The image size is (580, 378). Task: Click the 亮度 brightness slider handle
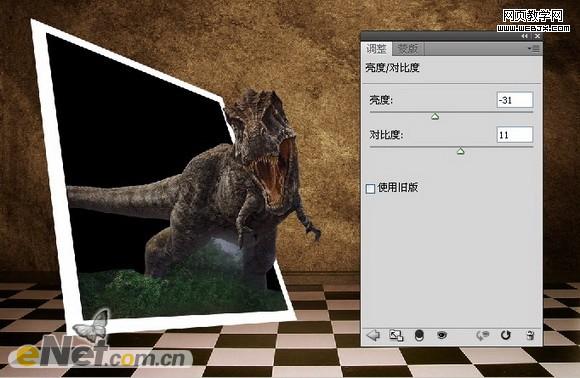[x=435, y=117]
